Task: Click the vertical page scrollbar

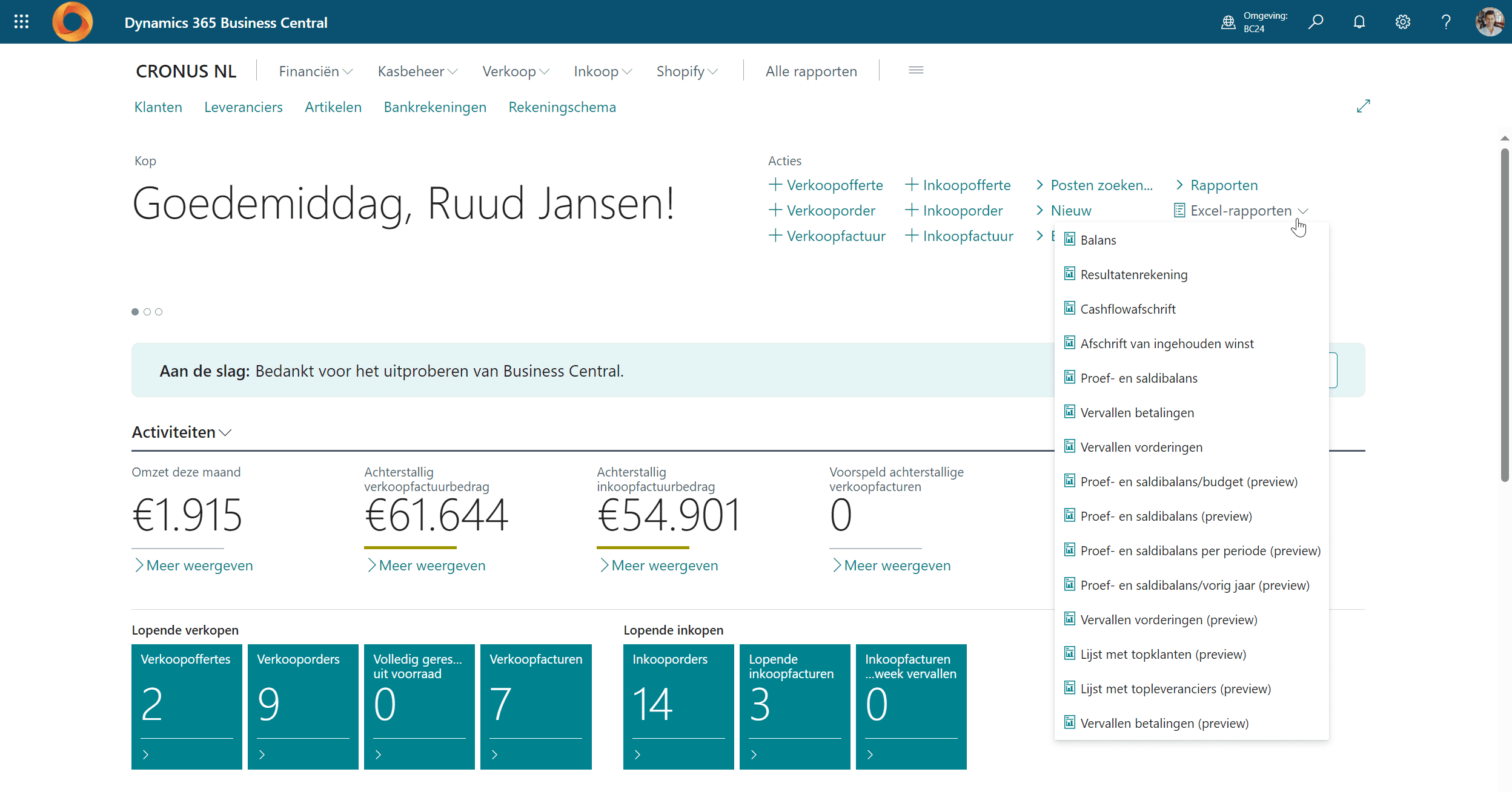Action: 1505,315
